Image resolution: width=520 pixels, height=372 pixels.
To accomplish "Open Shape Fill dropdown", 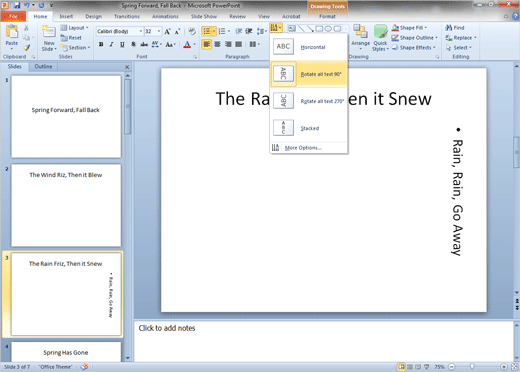I will 409,28.
